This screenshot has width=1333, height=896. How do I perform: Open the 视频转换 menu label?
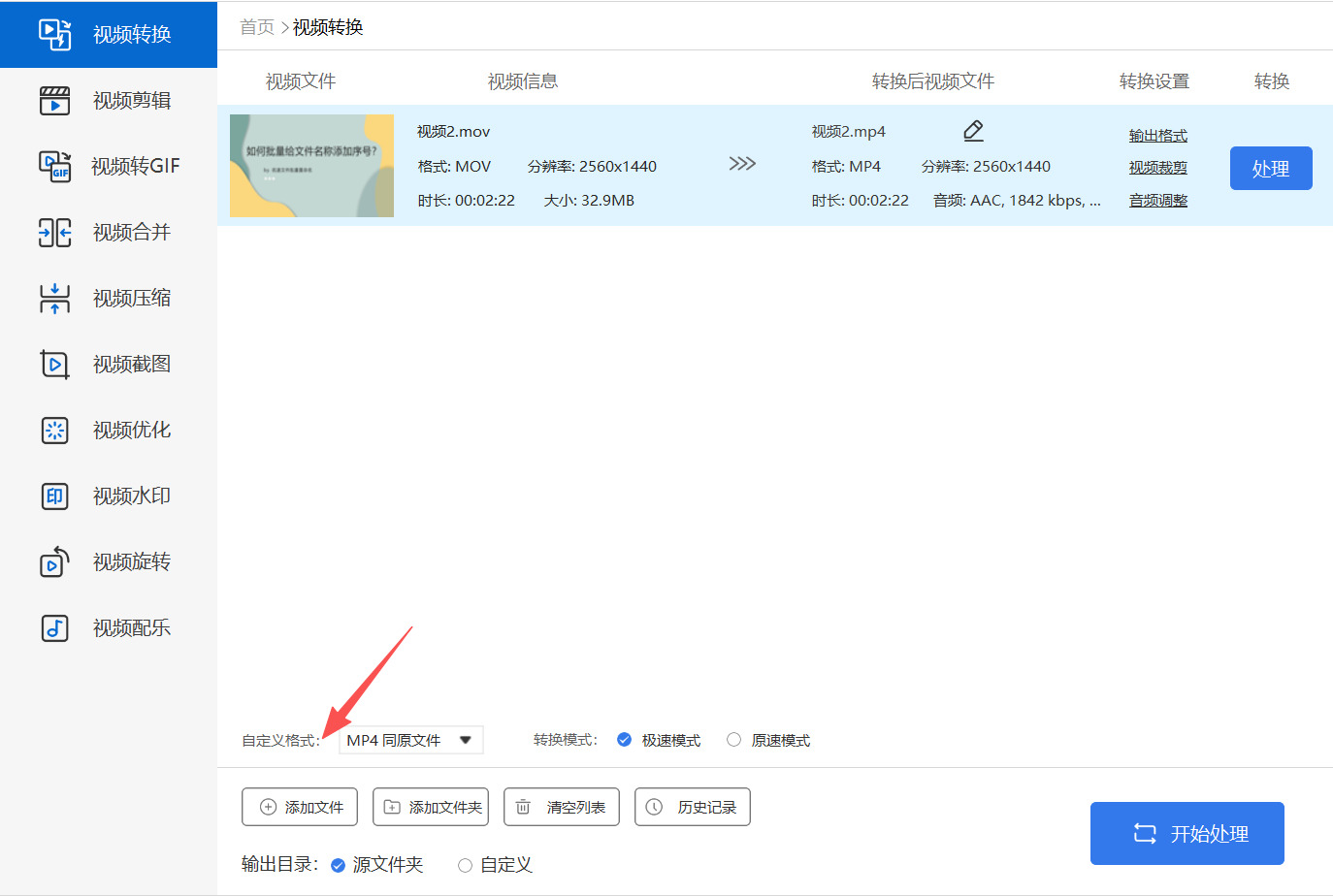pyautogui.click(x=132, y=34)
